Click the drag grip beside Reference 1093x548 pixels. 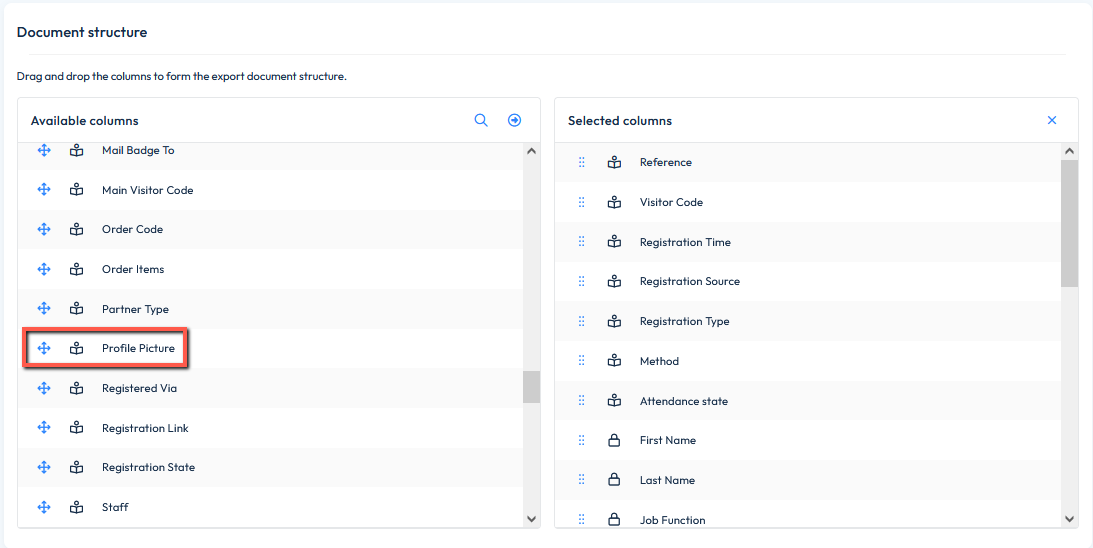click(x=581, y=162)
